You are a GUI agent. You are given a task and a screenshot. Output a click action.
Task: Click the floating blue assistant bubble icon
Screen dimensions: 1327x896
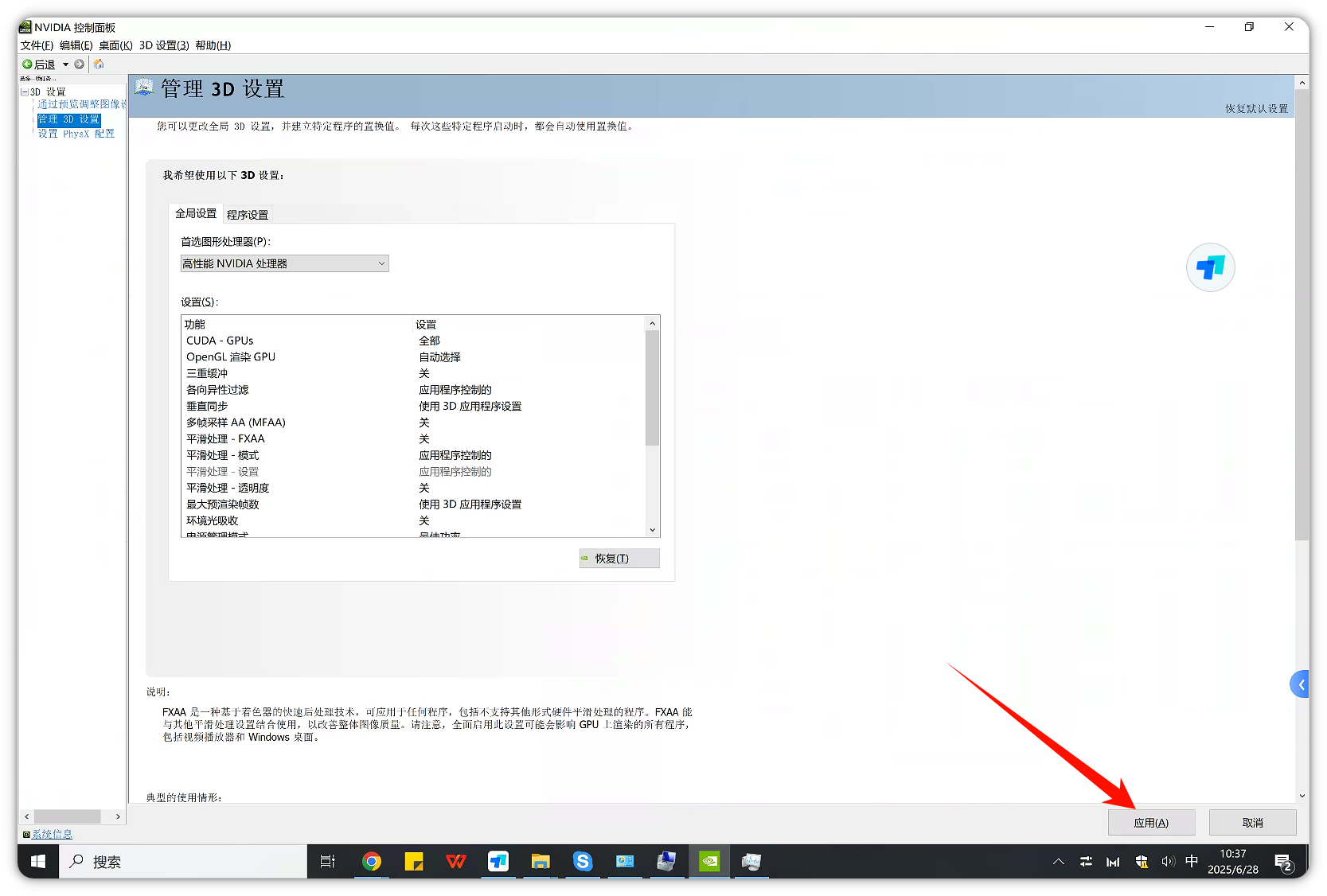tap(1210, 267)
